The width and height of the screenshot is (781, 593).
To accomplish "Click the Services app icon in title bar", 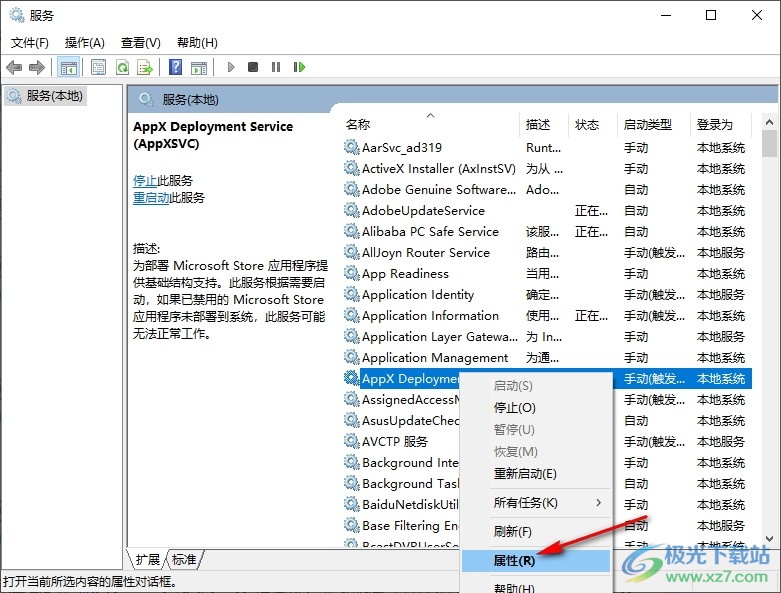I will [17, 15].
